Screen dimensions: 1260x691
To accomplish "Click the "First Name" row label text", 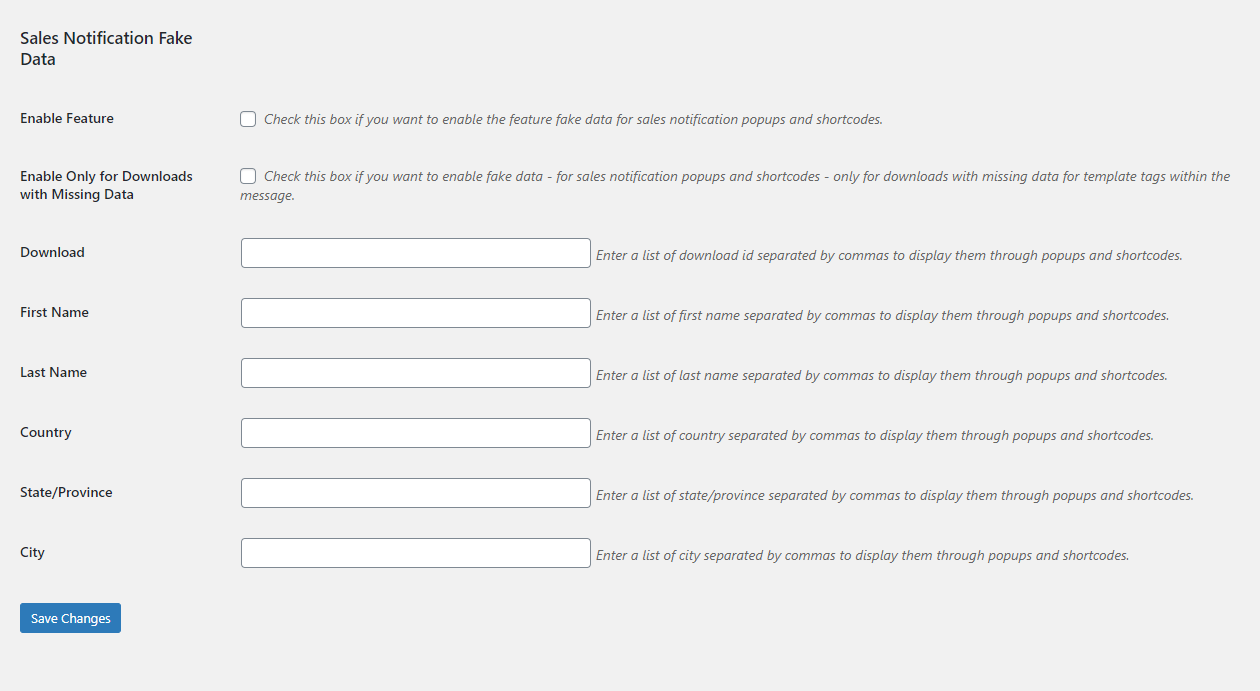I will pyautogui.click(x=54, y=312).
